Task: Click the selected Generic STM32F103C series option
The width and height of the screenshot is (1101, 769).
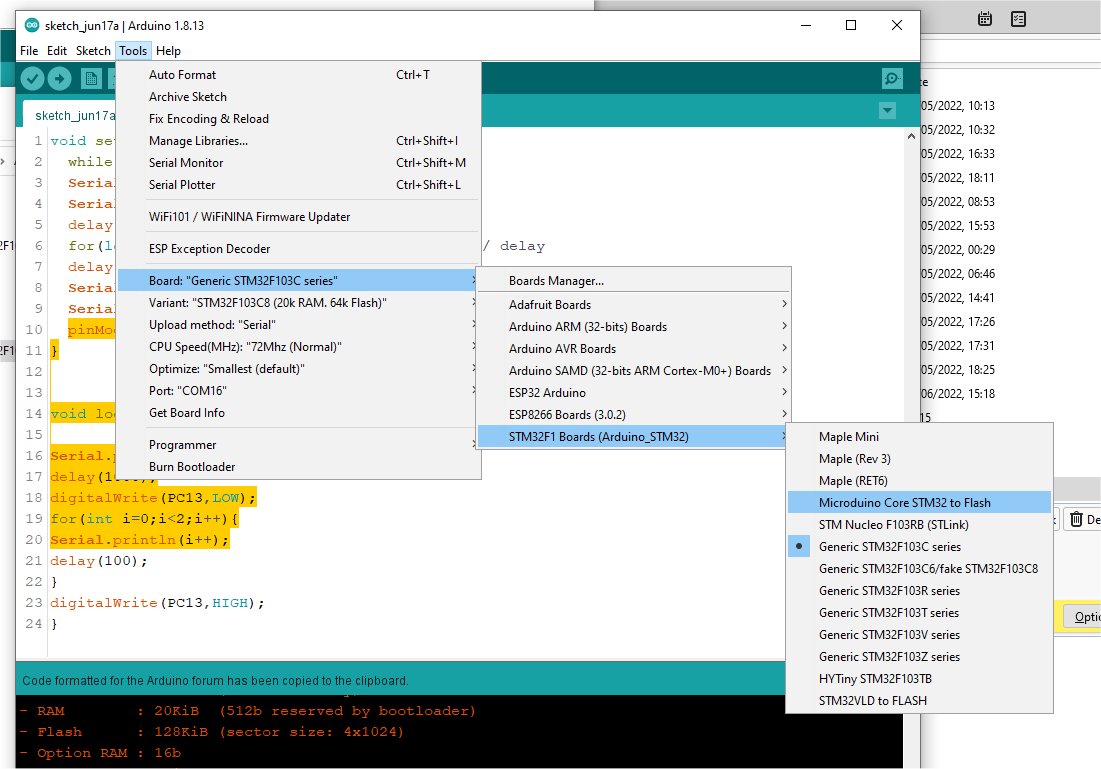Action: tap(919, 546)
